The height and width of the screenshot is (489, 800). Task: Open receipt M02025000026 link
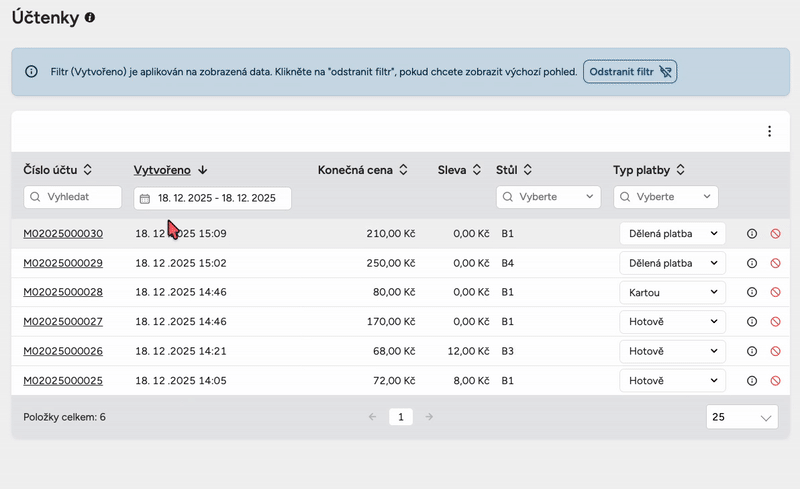tap(63, 351)
